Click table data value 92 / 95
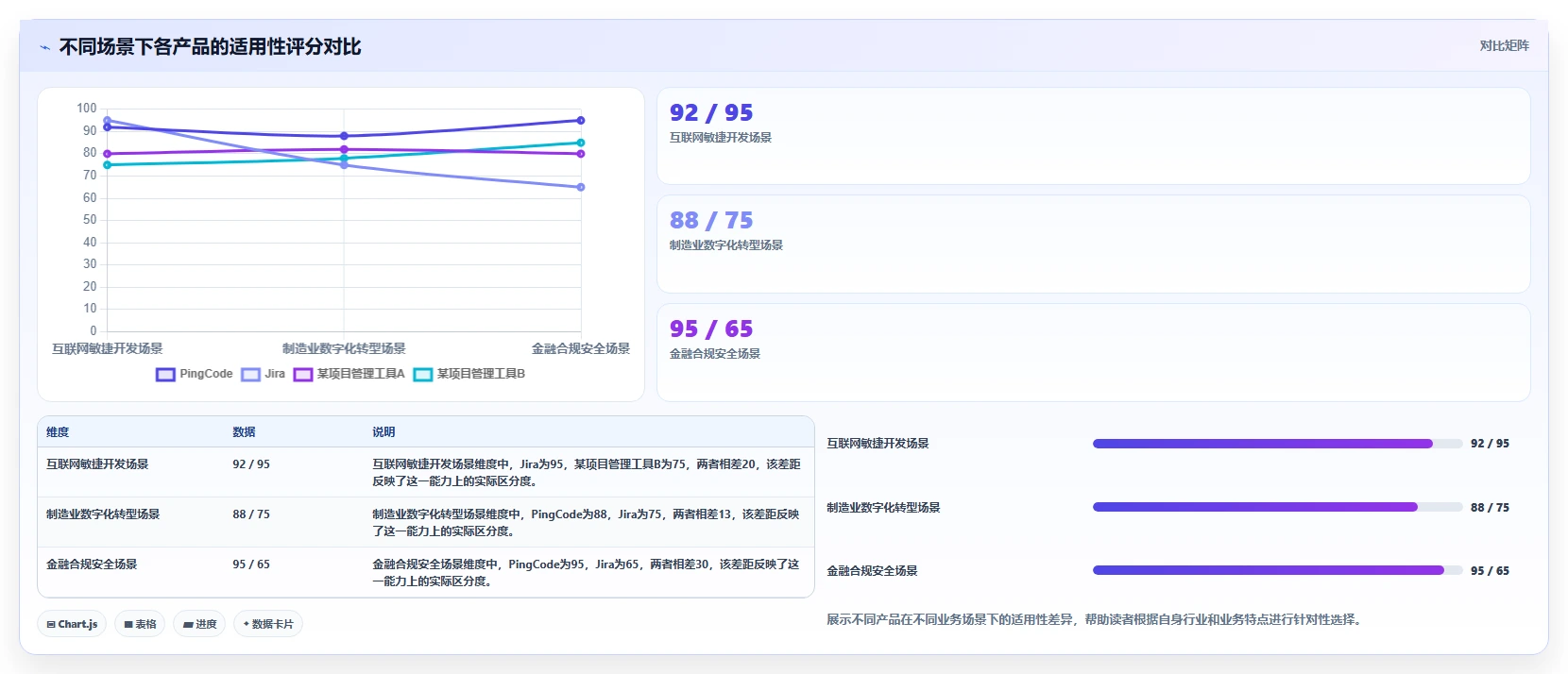The width and height of the screenshot is (1568, 674). [x=251, y=464]
